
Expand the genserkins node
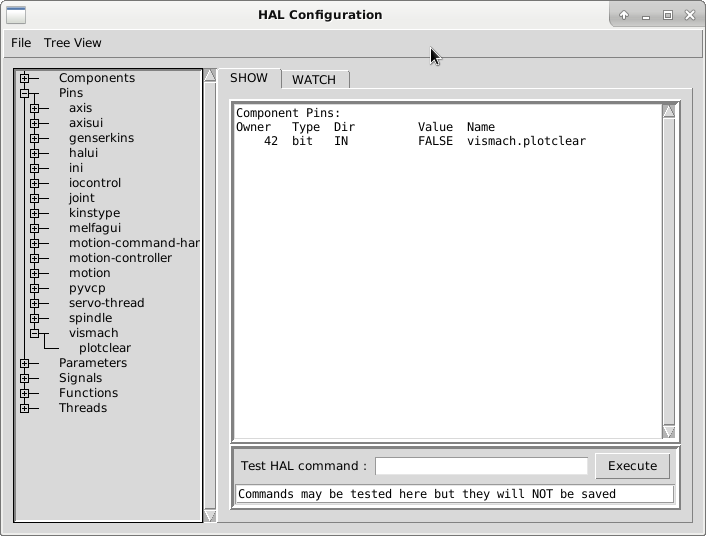pos(35,138)
